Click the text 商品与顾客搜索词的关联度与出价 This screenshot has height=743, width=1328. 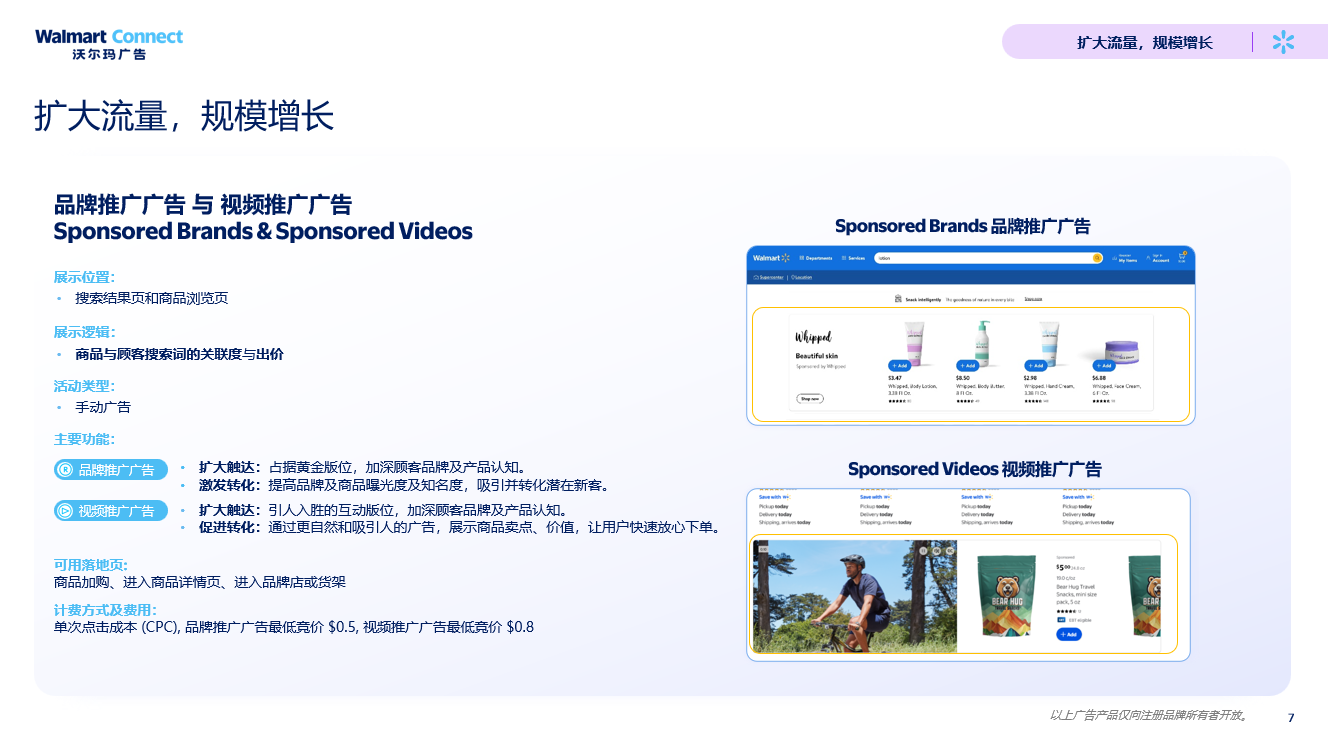pos(179,354)
